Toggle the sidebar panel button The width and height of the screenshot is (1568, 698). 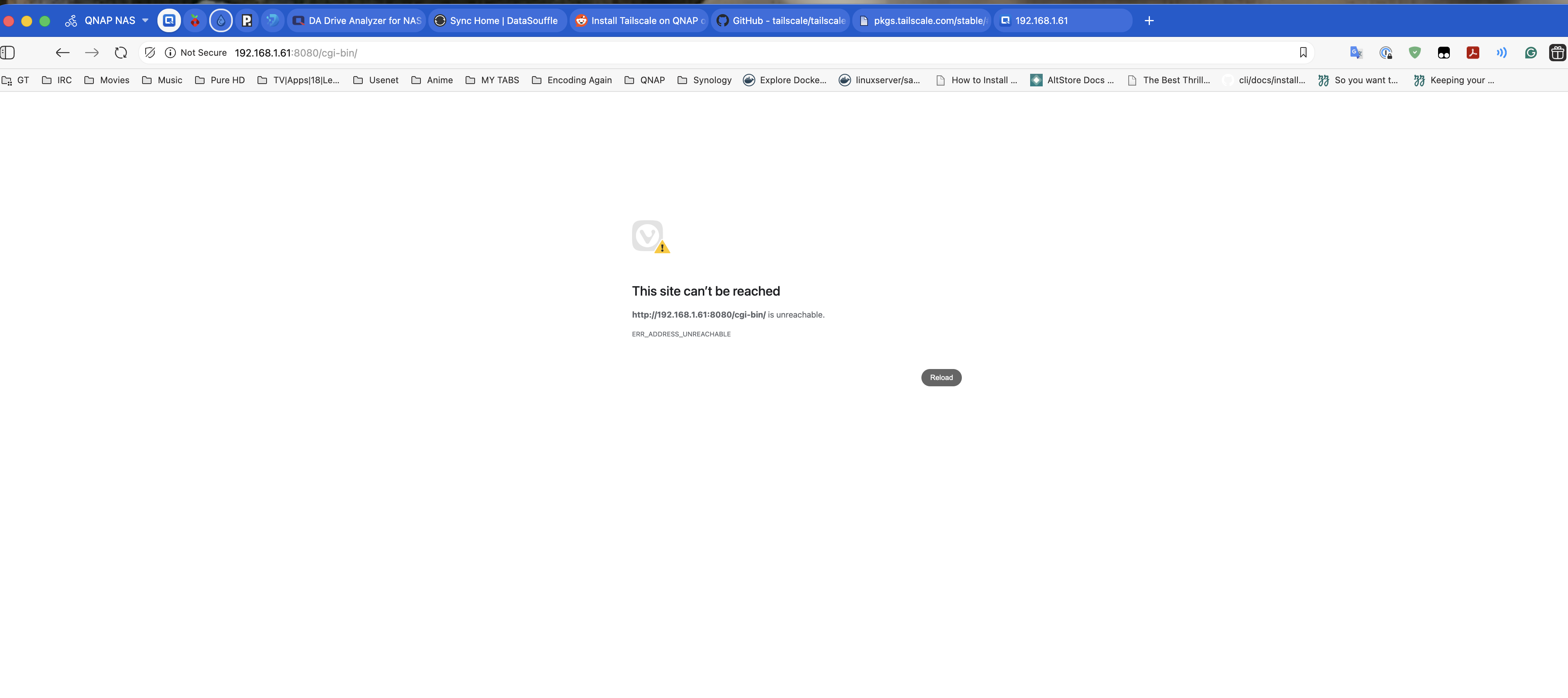pos(8,53)
